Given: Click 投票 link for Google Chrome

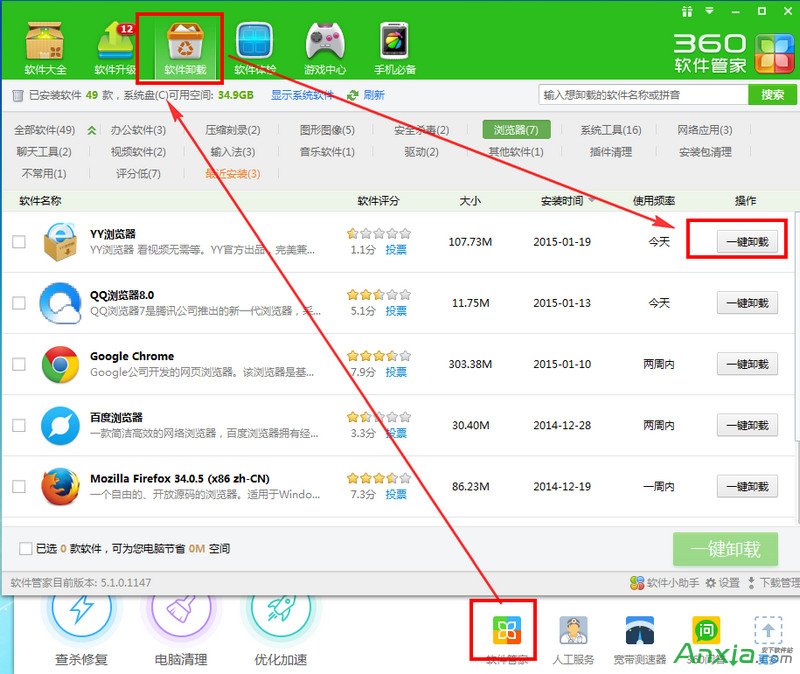Looking at the screenshot, I should coord(396,372).
